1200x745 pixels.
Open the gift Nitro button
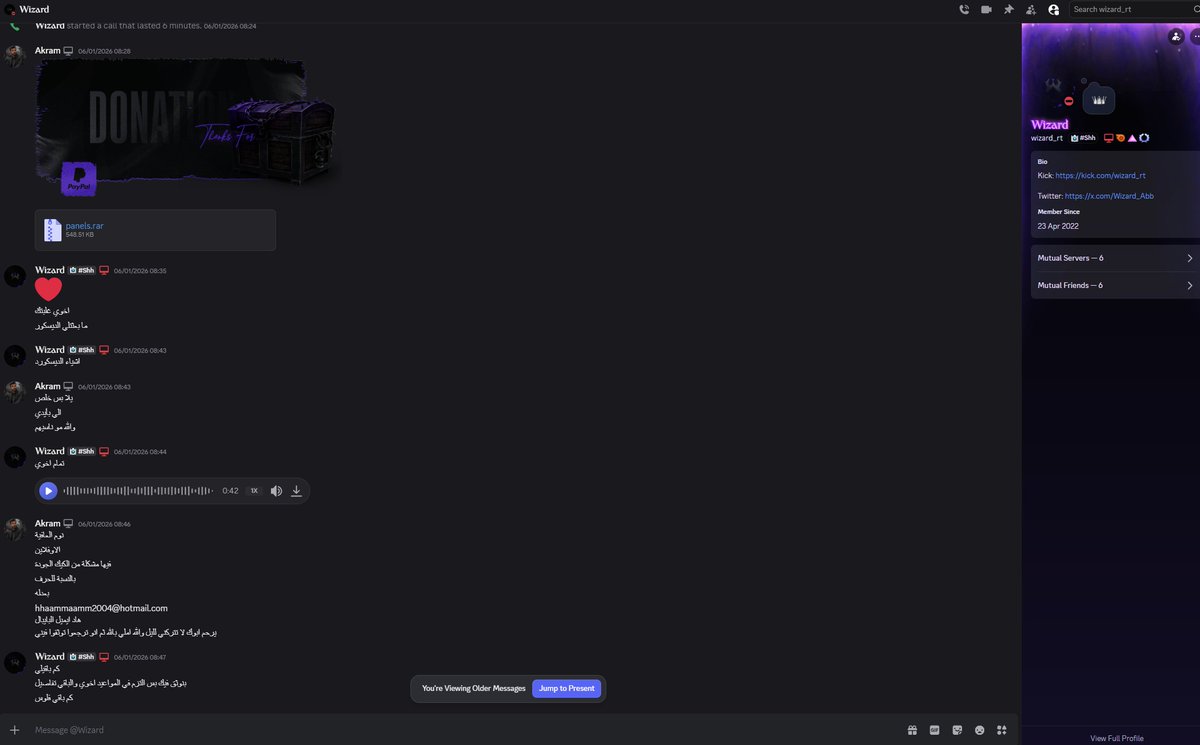(912, 730)
